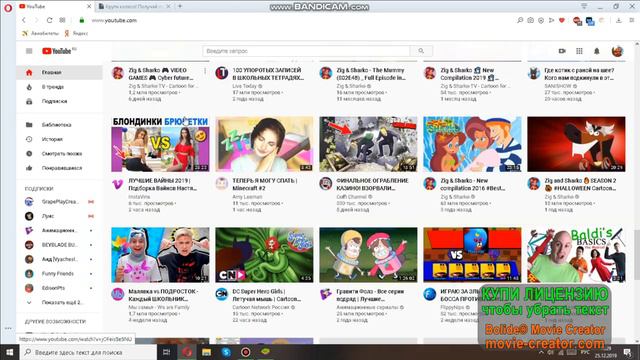Open Opera tab list menu in title bar
Screen dimensions: 640x360
[x=584, y=6]
